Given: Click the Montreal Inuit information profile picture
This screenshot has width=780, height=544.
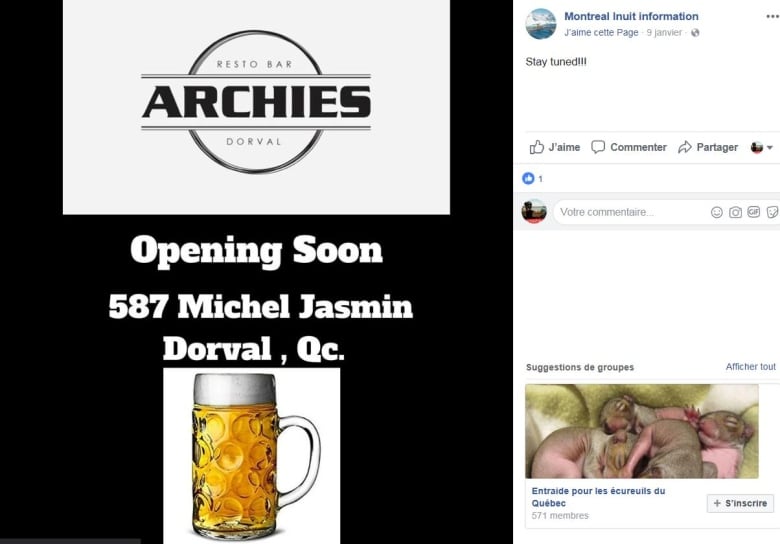Looking at the screenshot, I should [541, 24].
